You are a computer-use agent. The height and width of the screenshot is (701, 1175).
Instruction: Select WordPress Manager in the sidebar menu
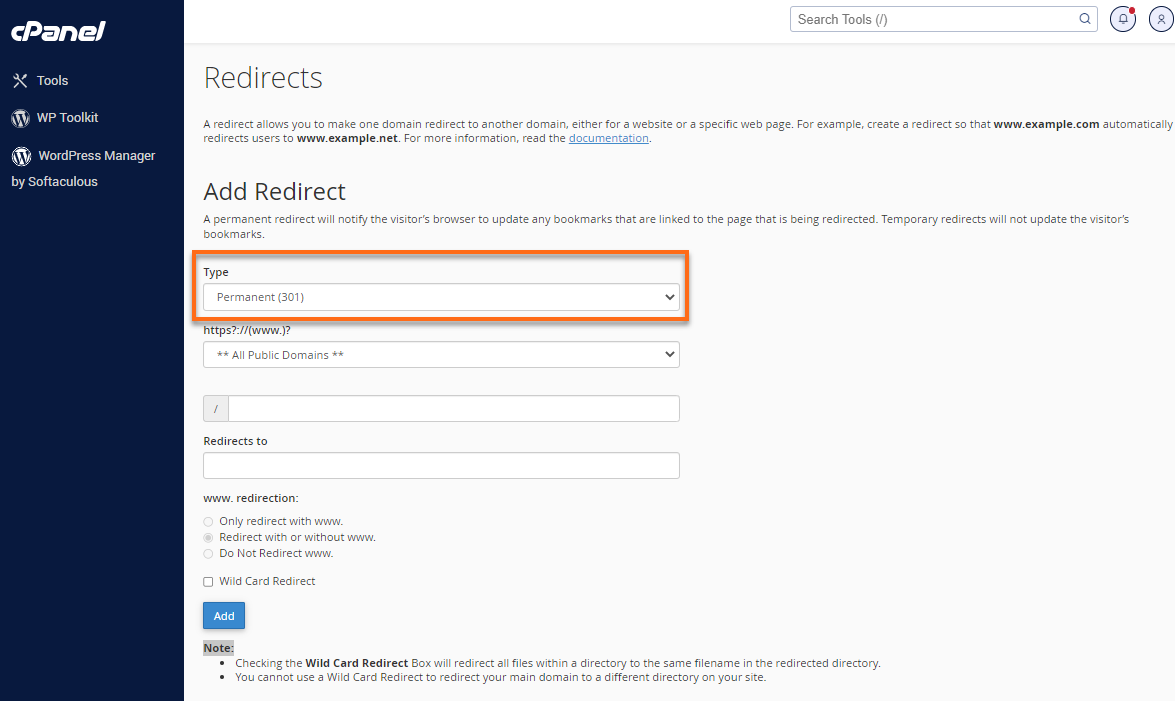point(97,155)
